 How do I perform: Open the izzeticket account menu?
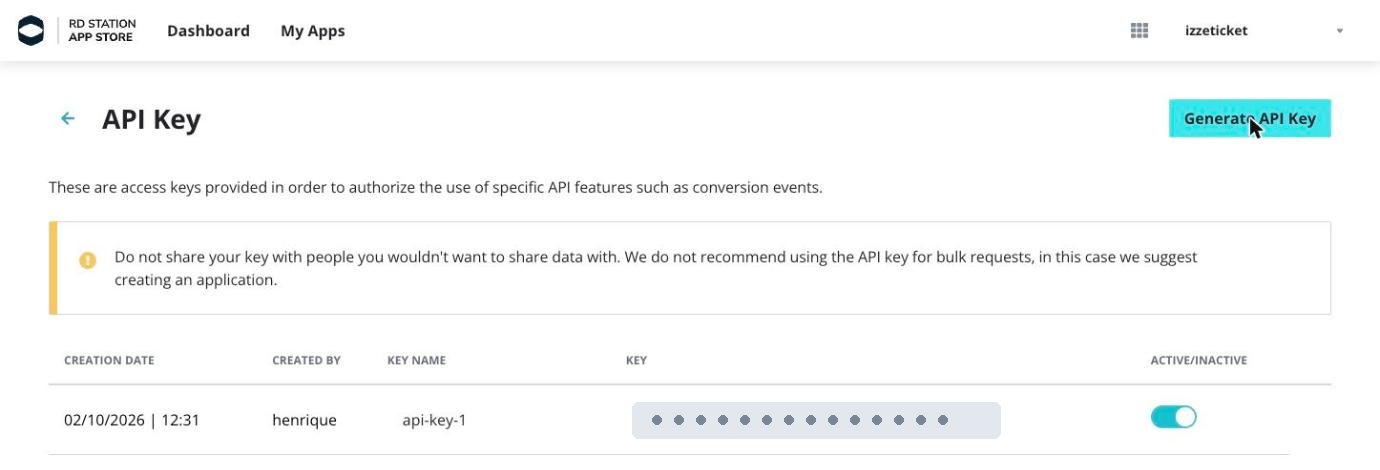point(1216,31)
